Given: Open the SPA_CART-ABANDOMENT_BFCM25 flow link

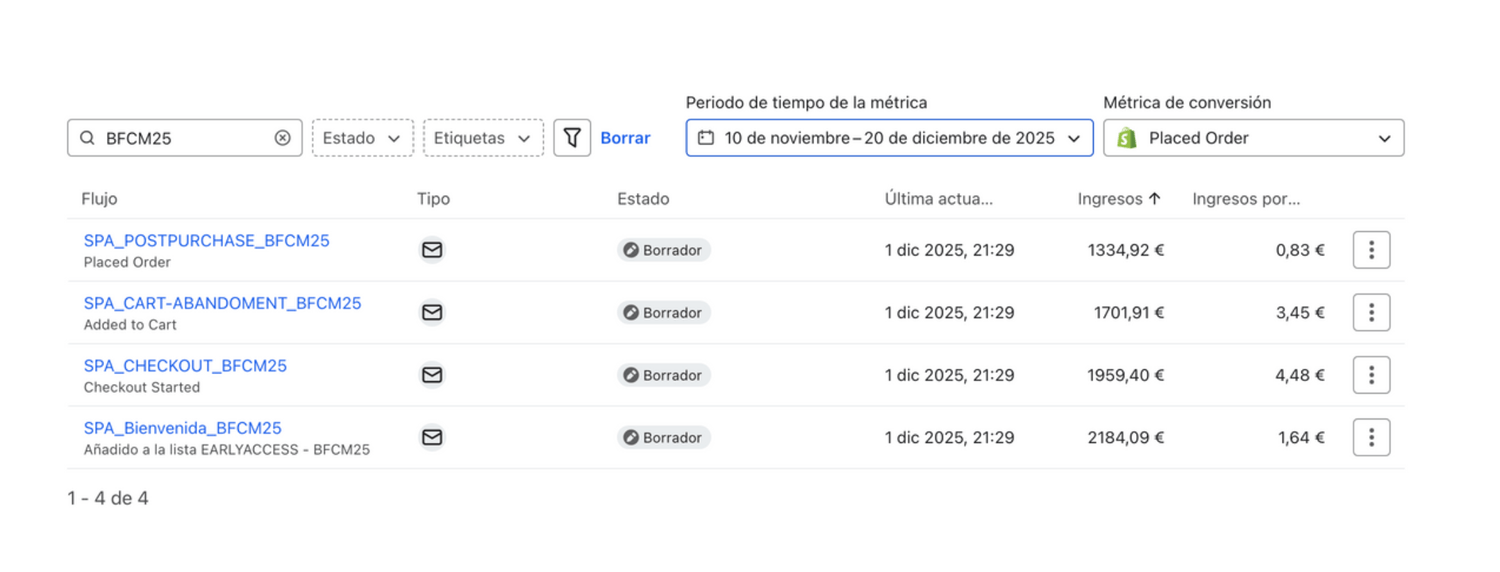Looking at the screenshot, I should click(222, 303).
